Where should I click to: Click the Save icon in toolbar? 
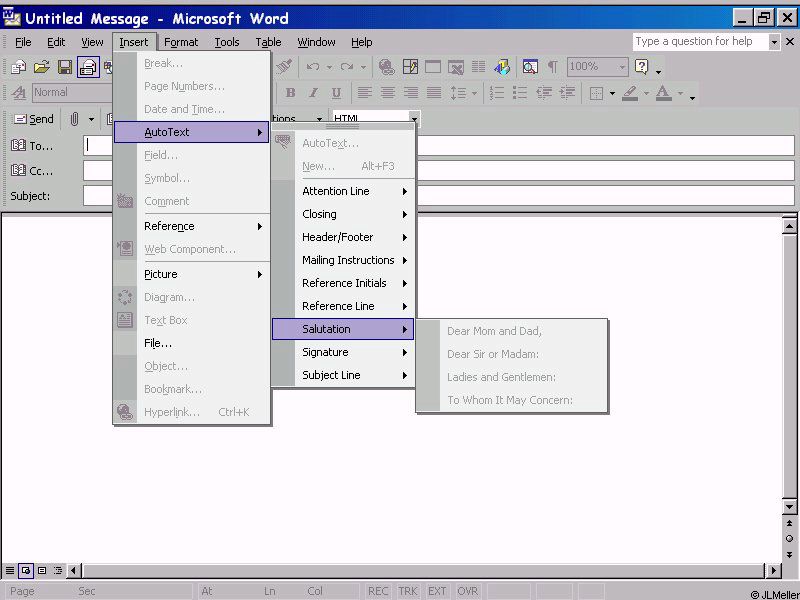point(65,67)
